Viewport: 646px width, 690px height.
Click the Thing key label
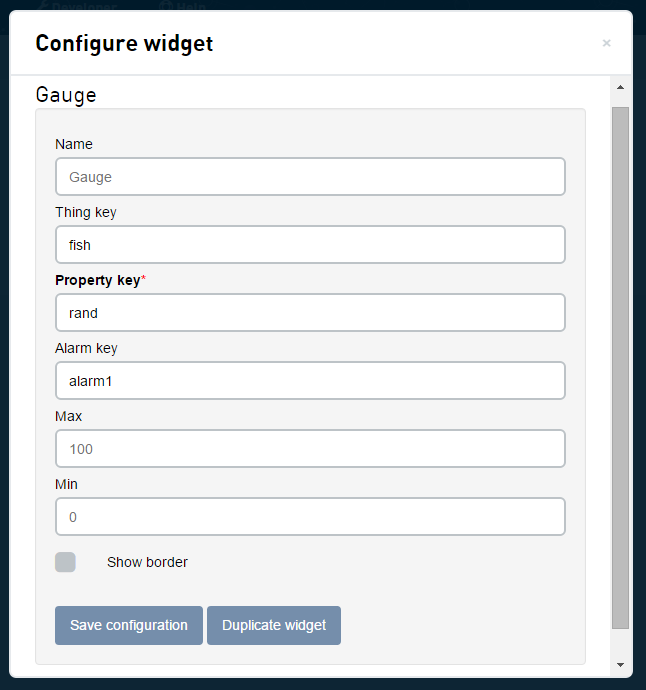86,212
